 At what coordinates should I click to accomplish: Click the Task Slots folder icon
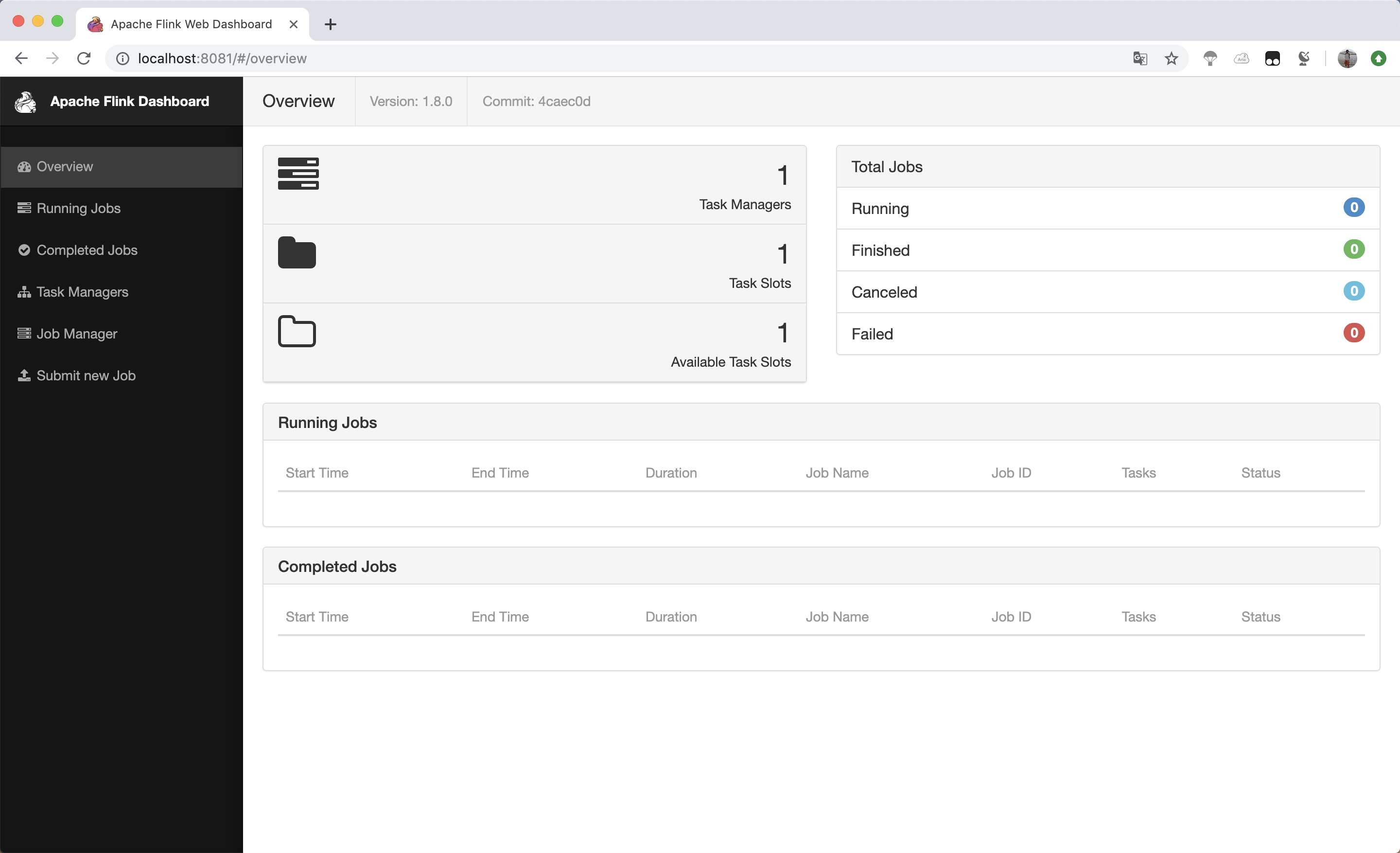[x=296, y=254]
